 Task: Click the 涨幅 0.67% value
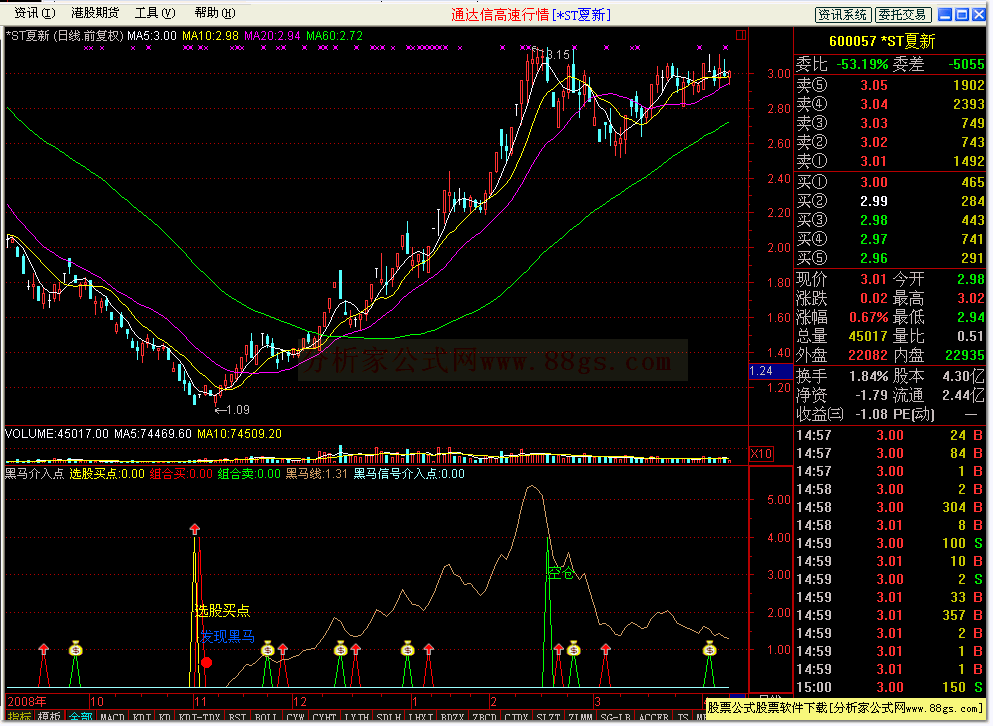pyautogui.click(x=869, y=317)
